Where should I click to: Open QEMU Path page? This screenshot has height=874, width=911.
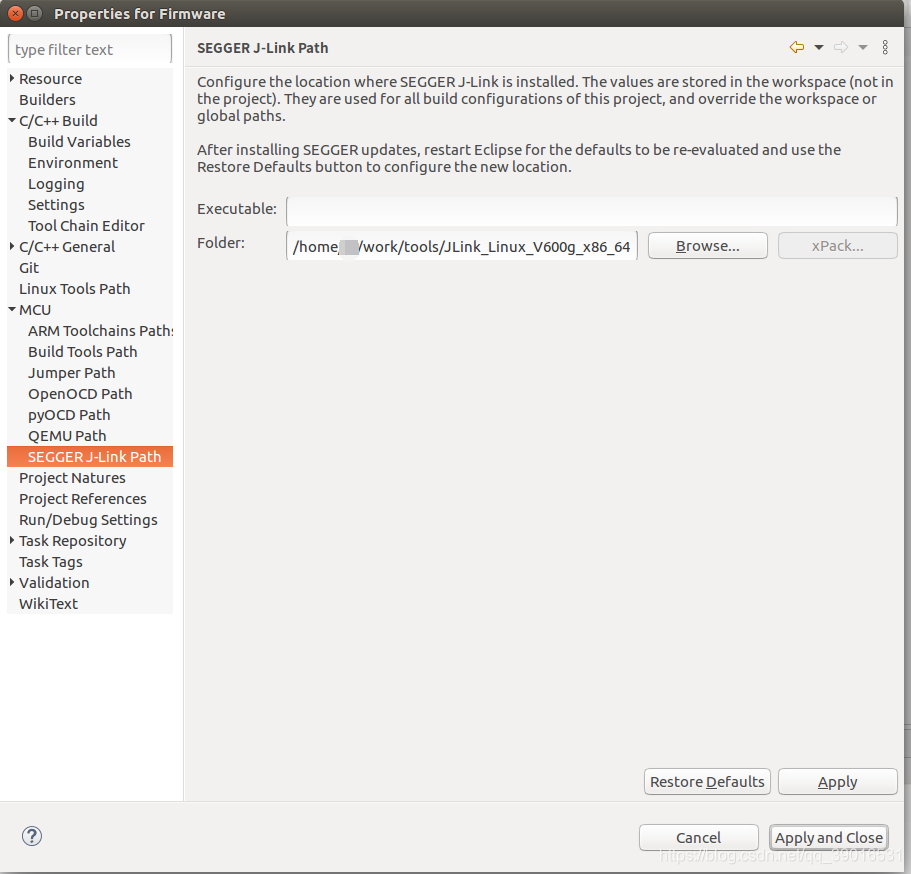(x=67, y=436)
